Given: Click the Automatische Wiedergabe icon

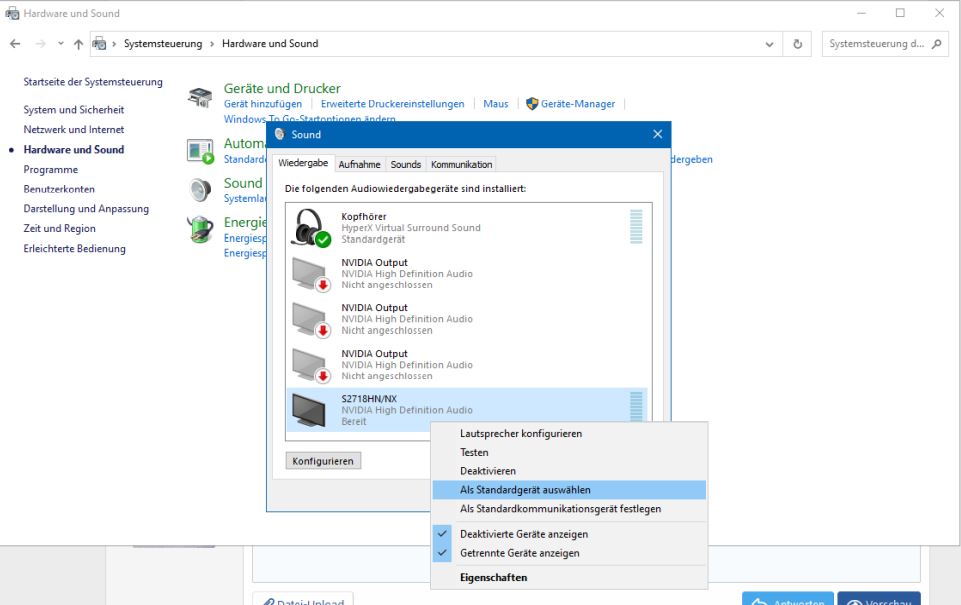Looking at the screenshot, I should click(x=200, y=151).
